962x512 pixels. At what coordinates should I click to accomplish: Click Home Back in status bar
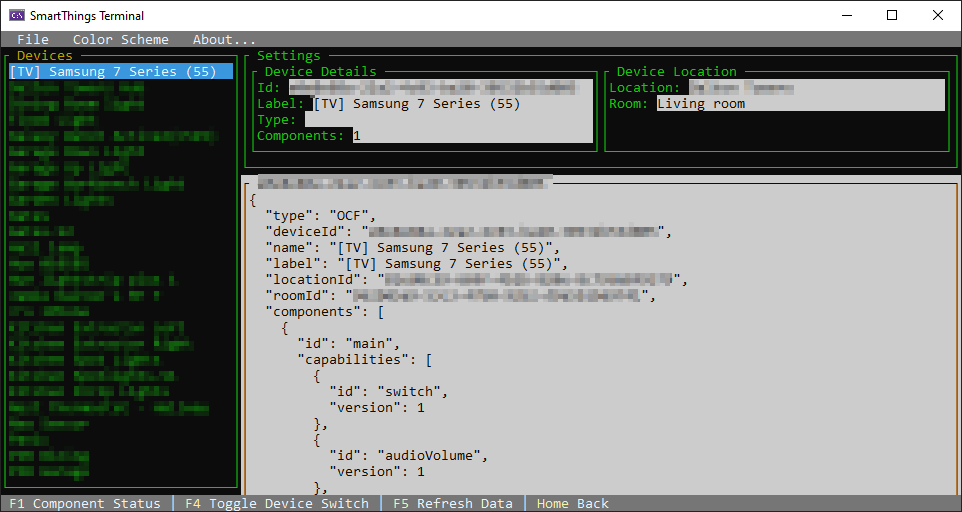(x=572, y=503)
